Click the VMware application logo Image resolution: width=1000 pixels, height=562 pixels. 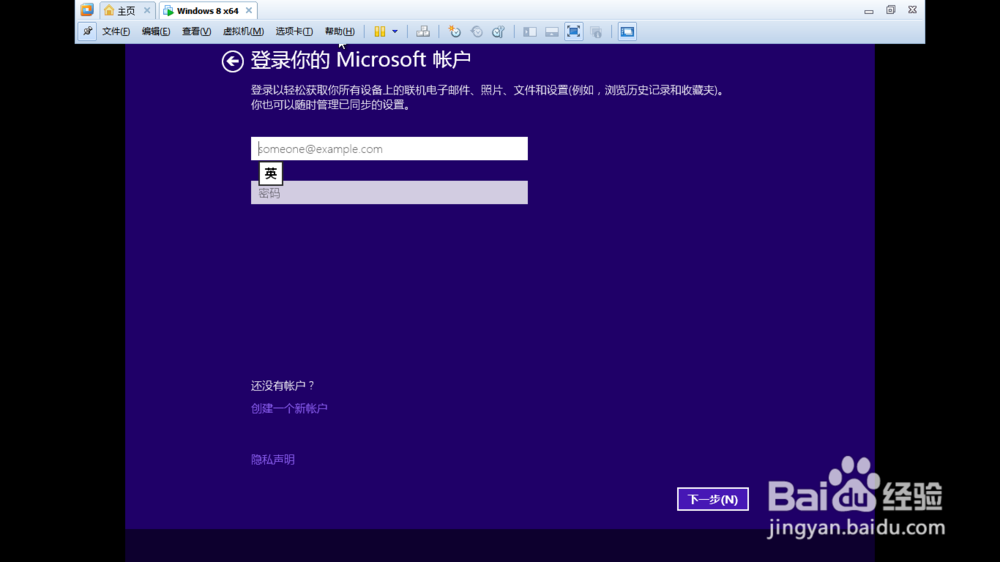point(87,10)
